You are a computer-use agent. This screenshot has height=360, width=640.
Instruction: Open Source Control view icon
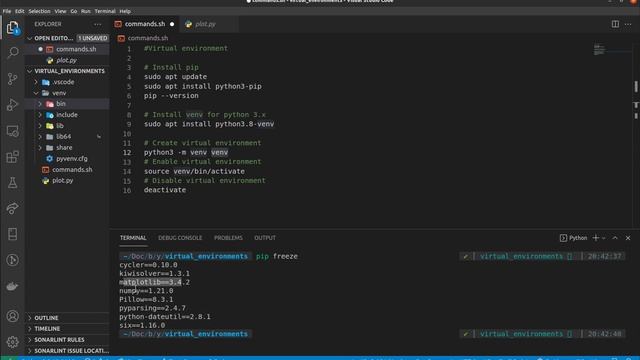click(x=13, y=78)
